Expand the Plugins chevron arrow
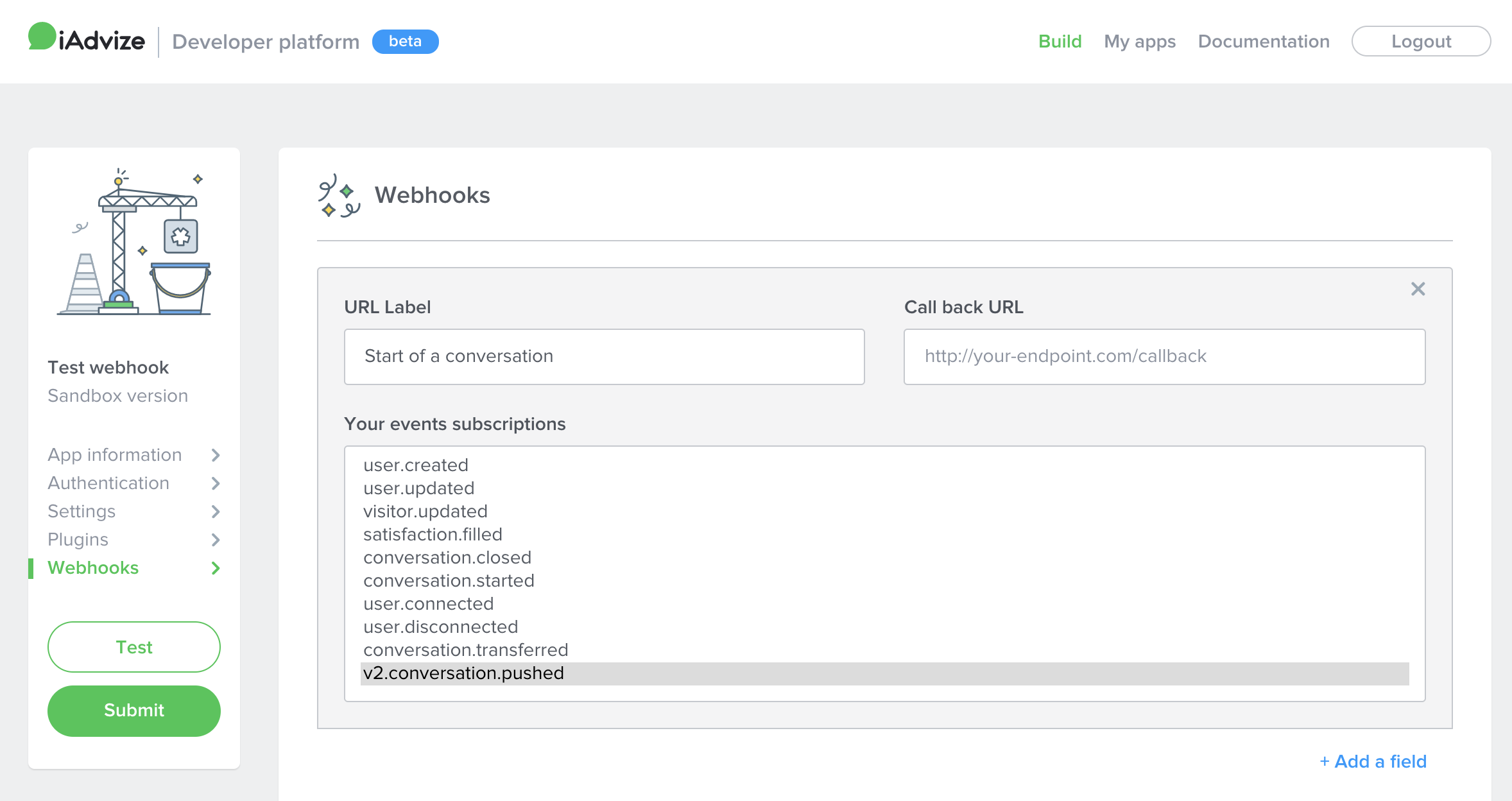Viewport: 1512px width, 801px height. (216, 540)
